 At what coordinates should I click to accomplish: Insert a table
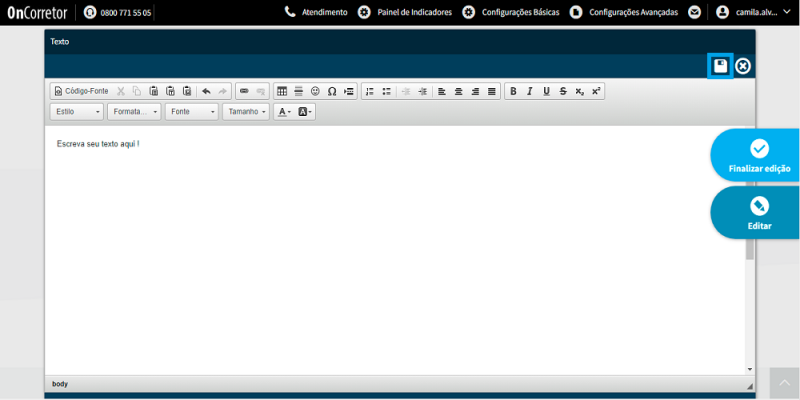(x=282, y=91)
